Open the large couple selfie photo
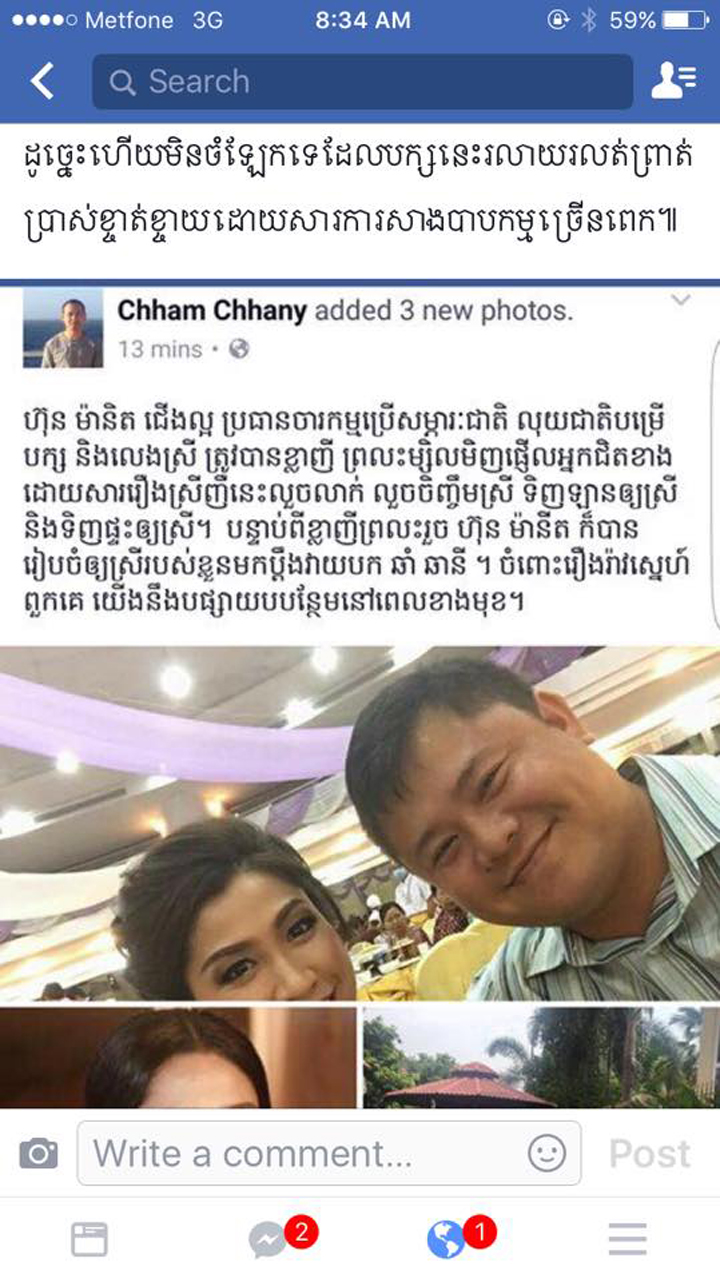Screen dimensions: 720x1282 click(360, 823)
